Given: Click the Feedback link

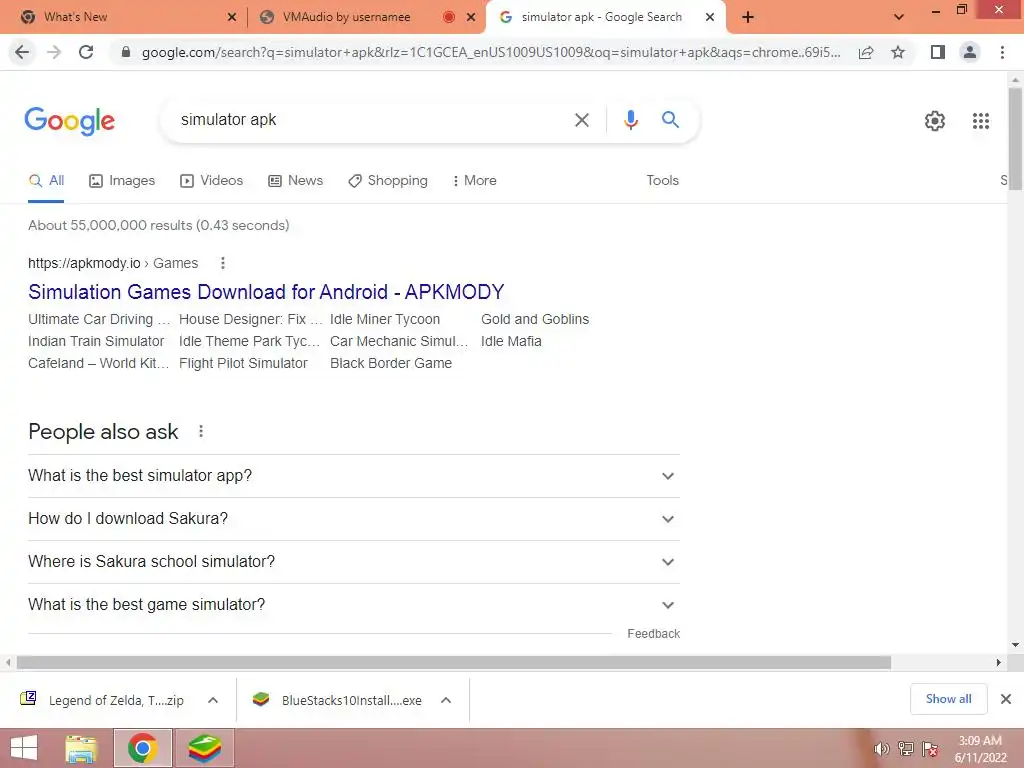Looking at the screenshot, I should coord(653,634).
